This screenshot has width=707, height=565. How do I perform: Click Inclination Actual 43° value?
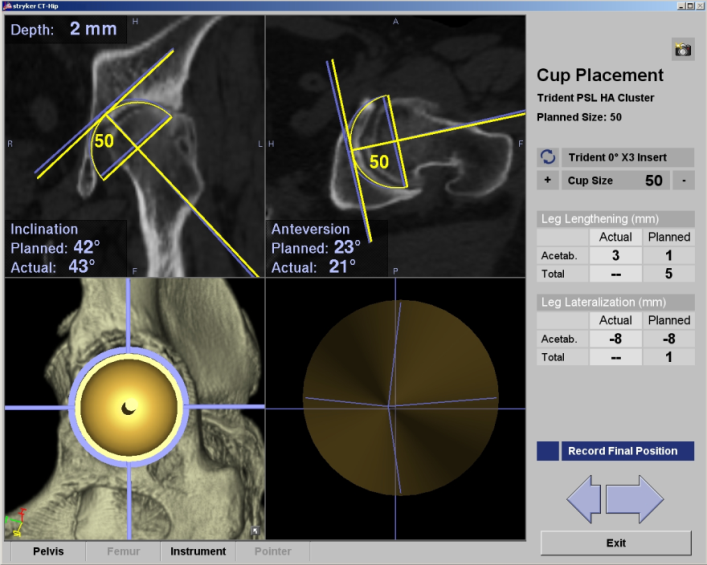click(x=82, y=266)
